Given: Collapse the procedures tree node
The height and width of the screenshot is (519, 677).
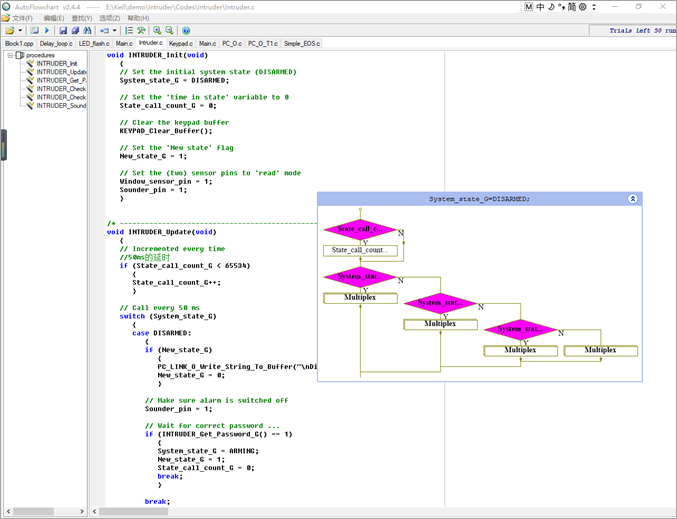Looking at the screenshot, I should [x=10, y=55].
